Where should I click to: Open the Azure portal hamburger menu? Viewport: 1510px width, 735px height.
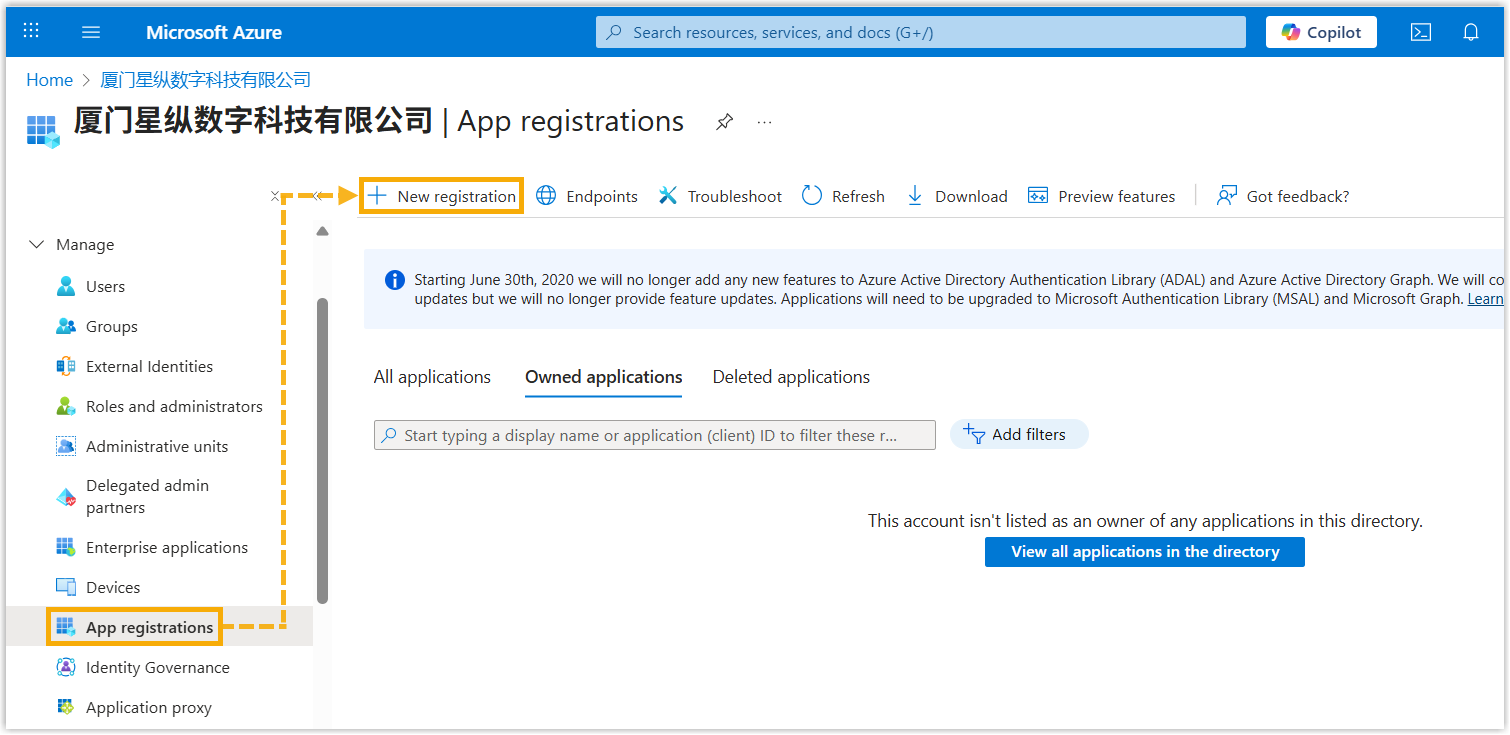coord(91,32)
